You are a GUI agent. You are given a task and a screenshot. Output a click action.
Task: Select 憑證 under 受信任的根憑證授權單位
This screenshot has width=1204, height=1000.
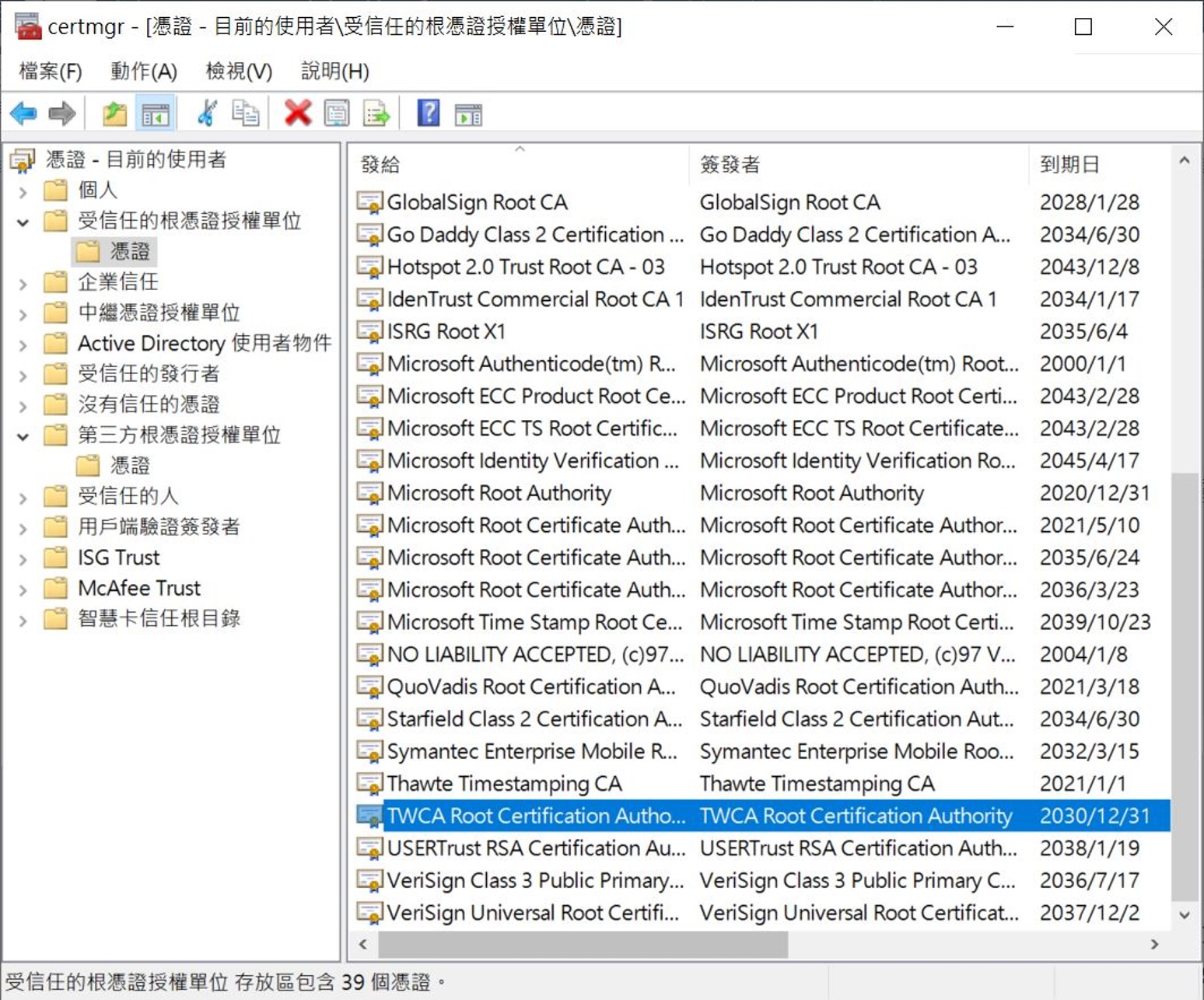tap(114, 251)
